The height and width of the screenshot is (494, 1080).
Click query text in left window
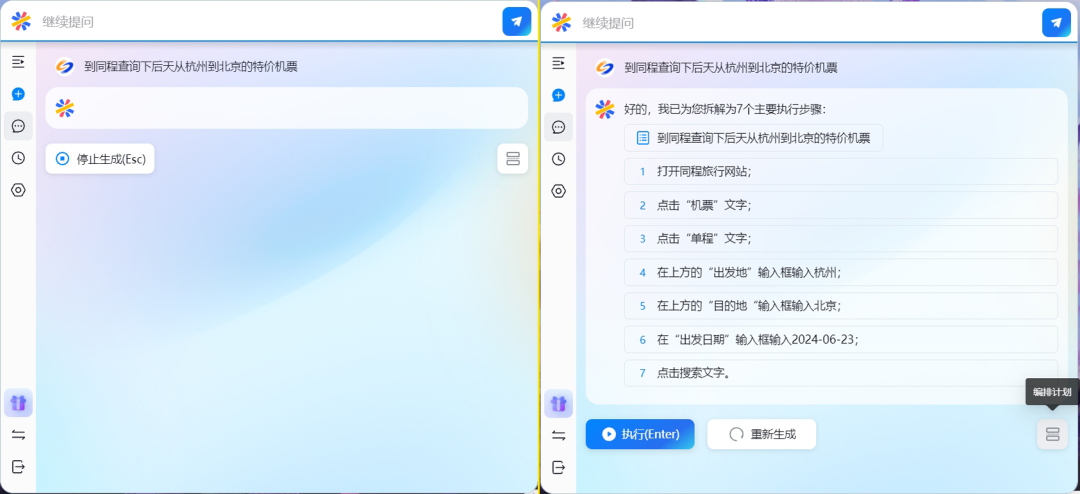click(191, 67)
